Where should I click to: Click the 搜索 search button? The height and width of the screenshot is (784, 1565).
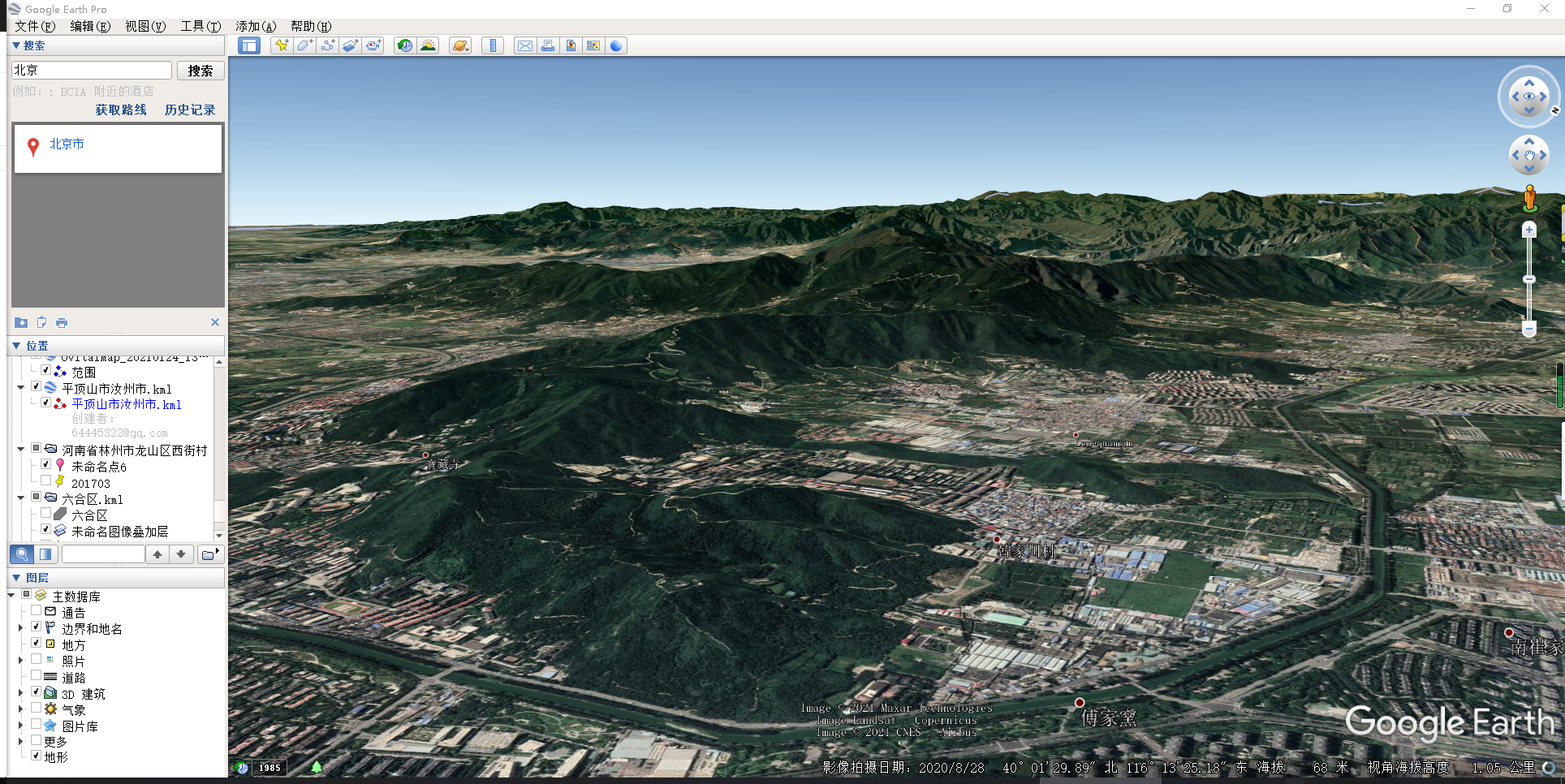(200, 71)
